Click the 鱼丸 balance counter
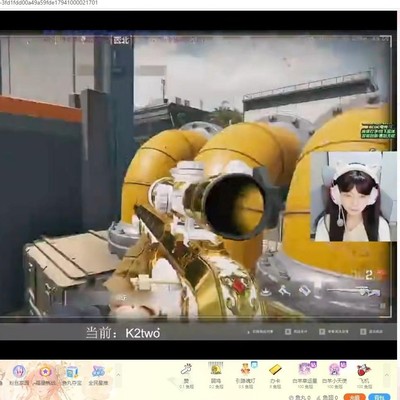400x400 pixels. point(300,397)
